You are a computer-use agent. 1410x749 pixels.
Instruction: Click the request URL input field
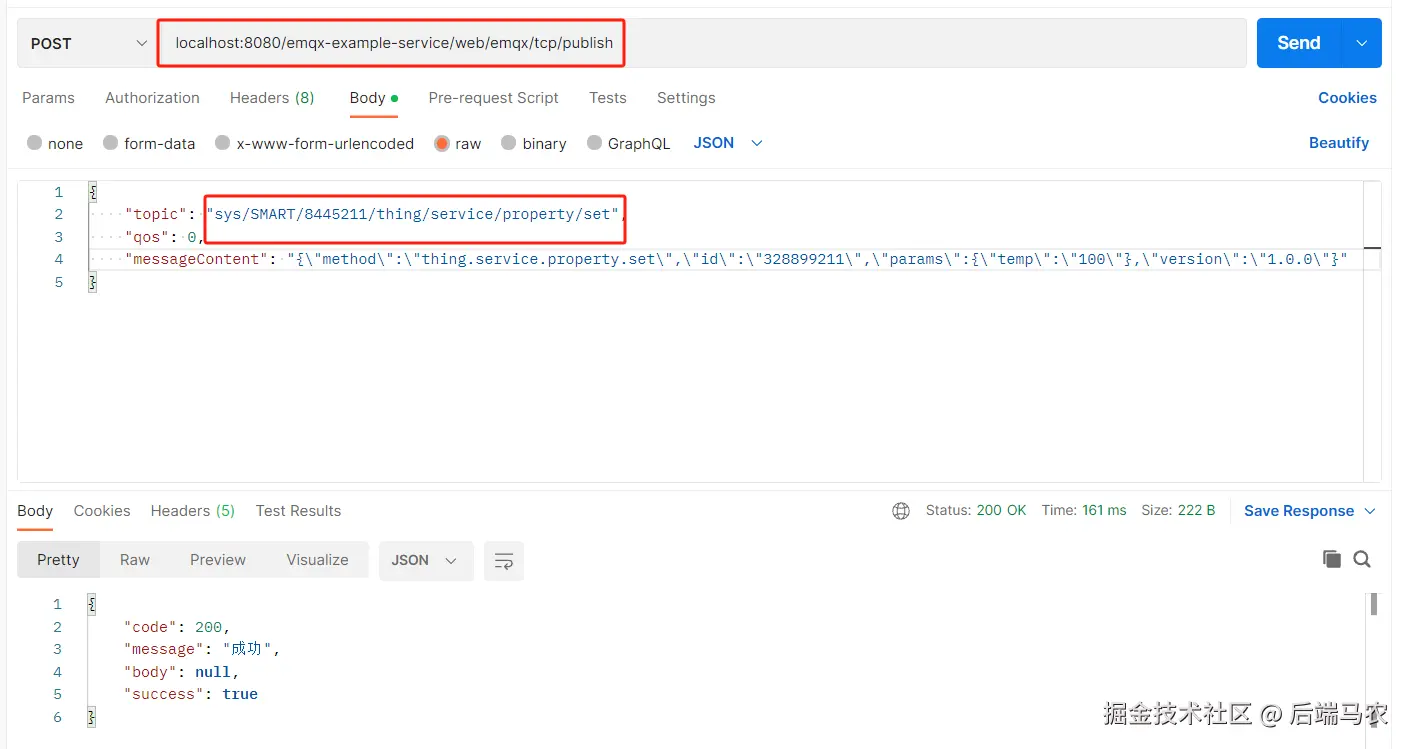700,43
